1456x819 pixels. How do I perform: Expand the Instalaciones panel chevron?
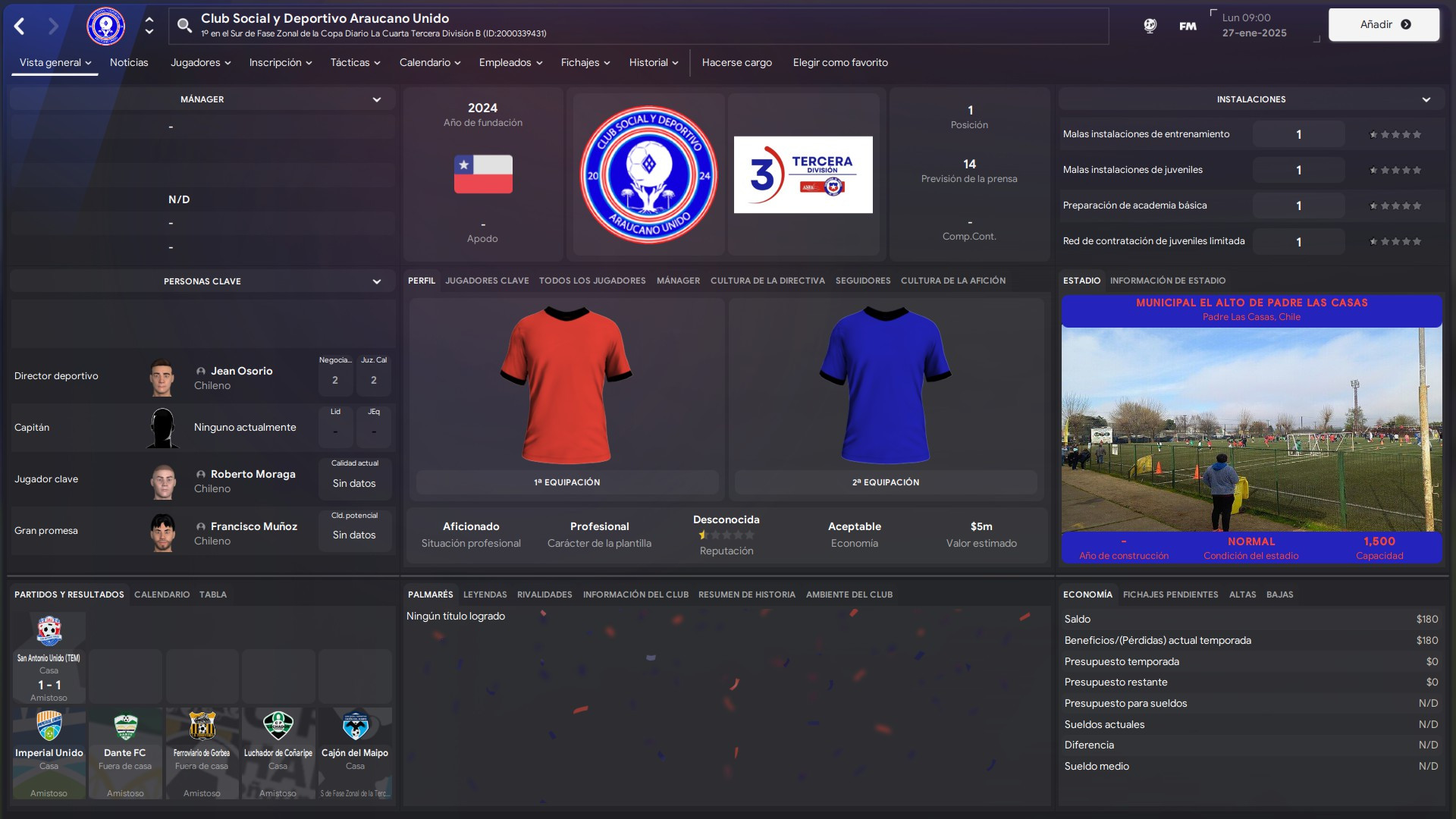(x=1426, y=99)
